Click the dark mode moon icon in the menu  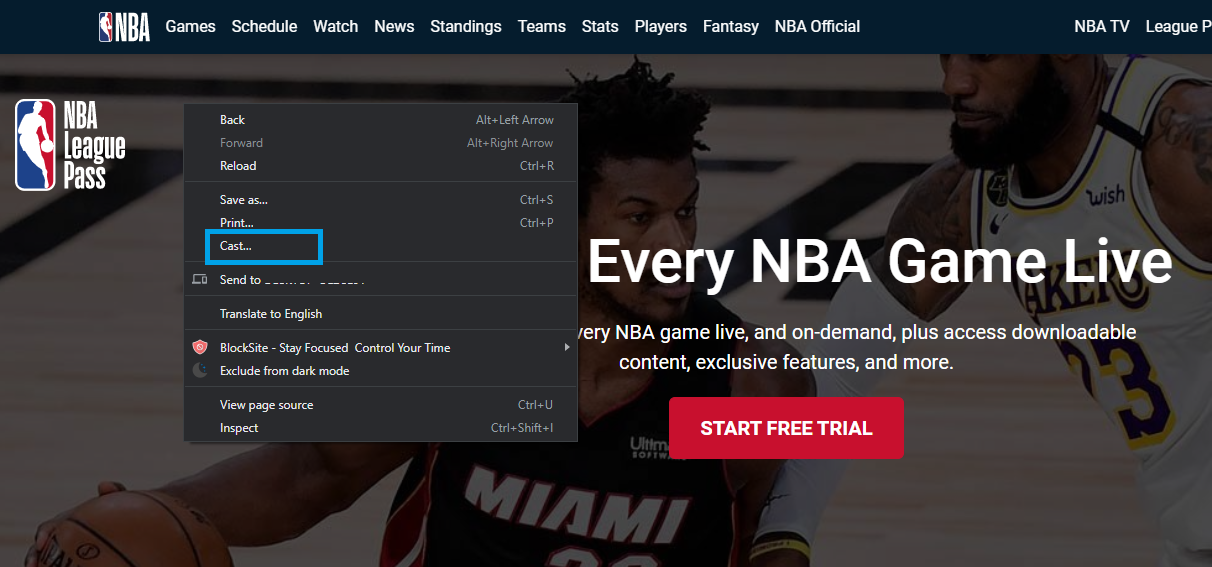pos(200,371)
